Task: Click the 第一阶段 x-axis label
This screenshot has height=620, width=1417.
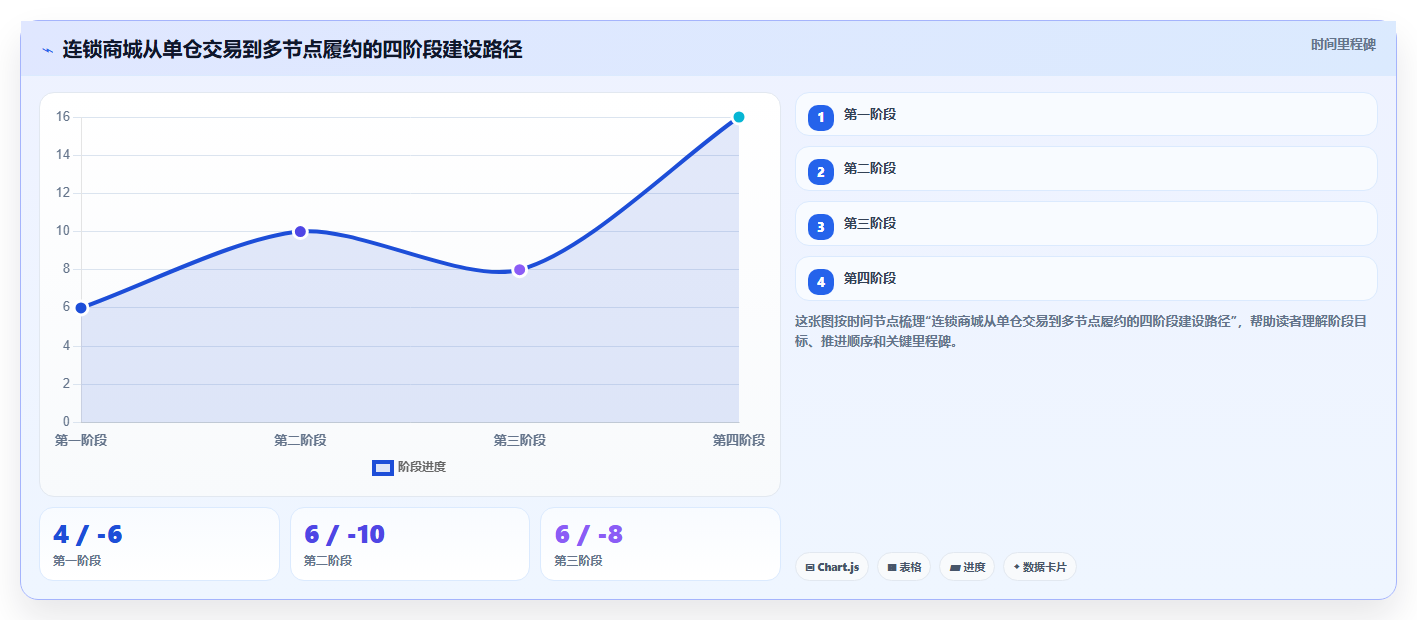Action: [x=81, y=440]
